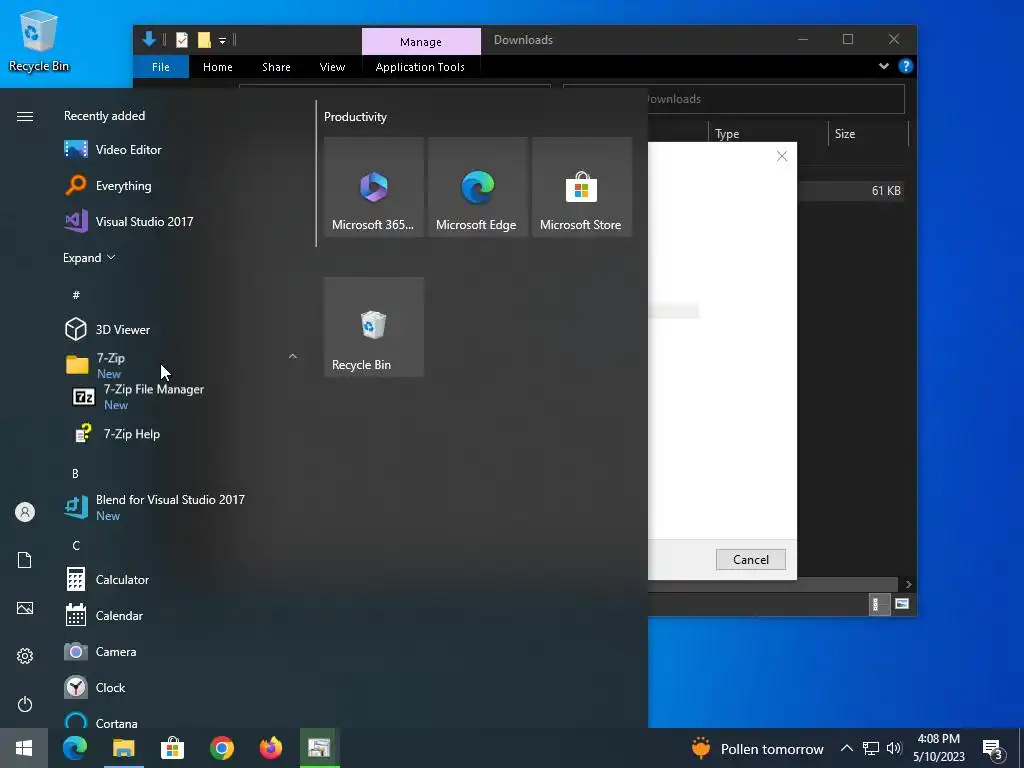Open the Recycle Bin tile
The image size is (1024, 768).
coord(374,327)
